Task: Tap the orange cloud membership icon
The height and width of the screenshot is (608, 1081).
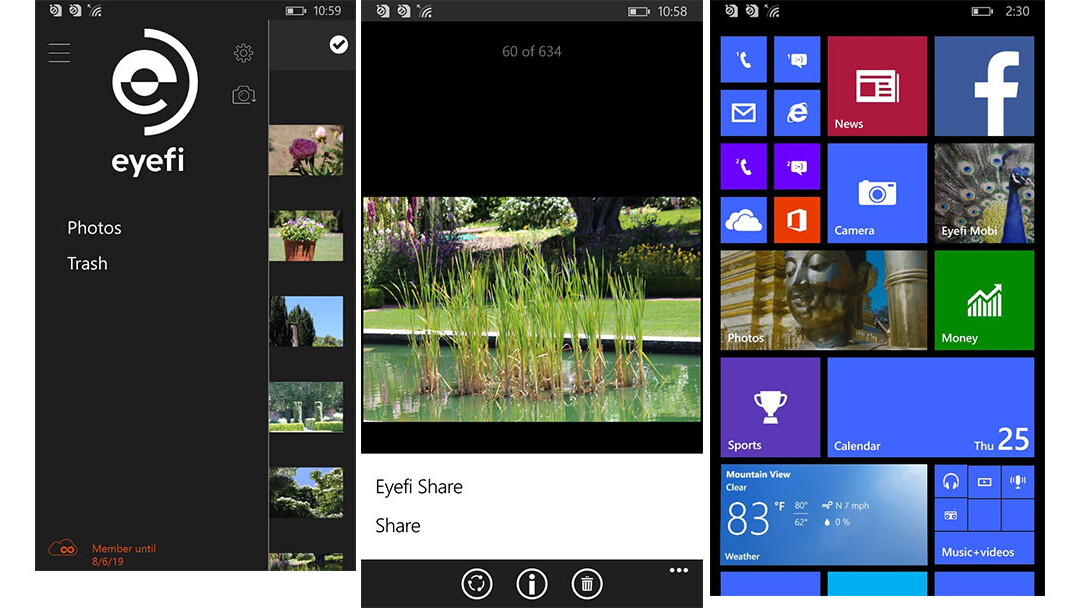Action: (63, 548)
